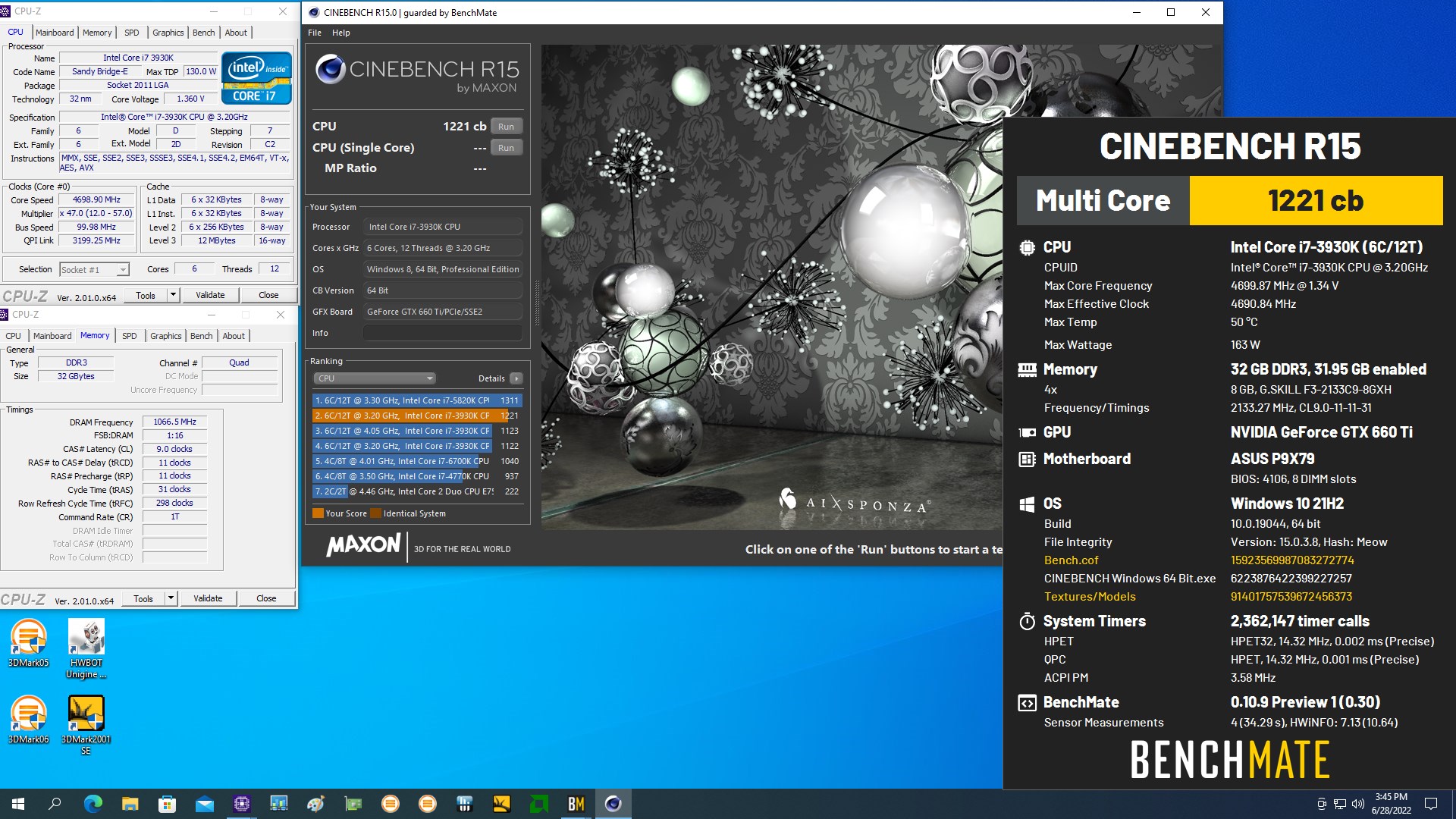Screen dimensions: 1456x819
Task: Open the File menu in Cinebench
Action: (x=315, y=33)
